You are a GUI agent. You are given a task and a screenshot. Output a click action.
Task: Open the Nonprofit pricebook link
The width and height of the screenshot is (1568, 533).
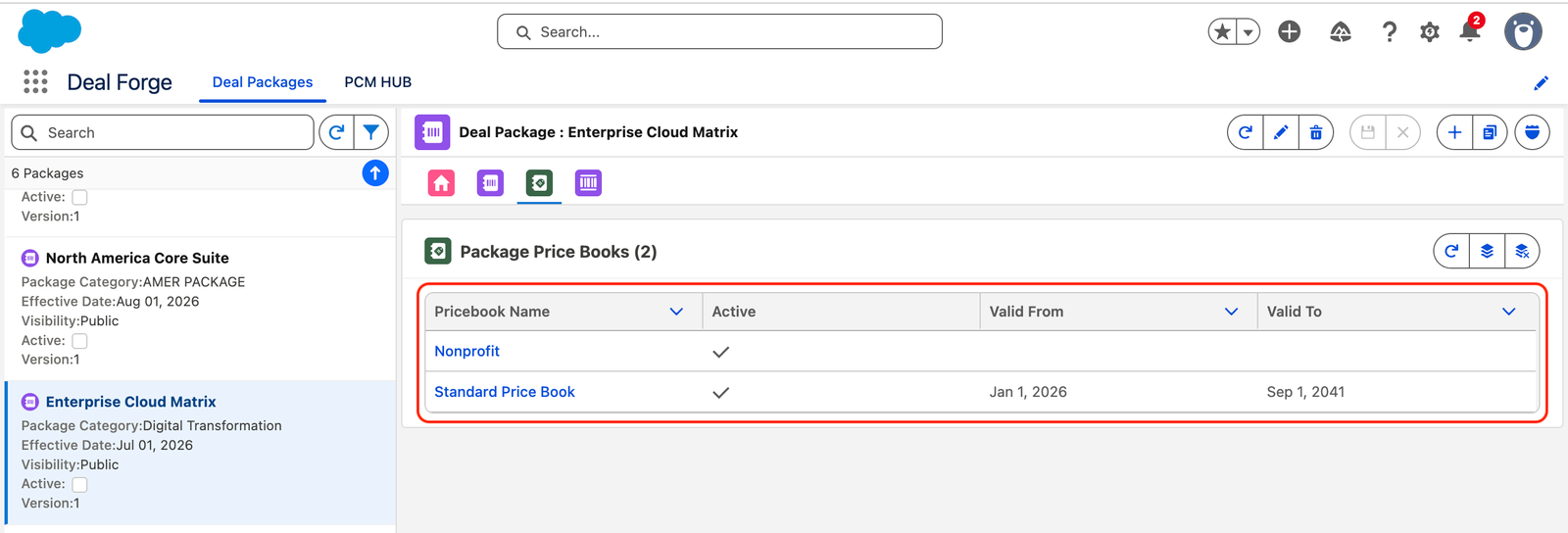467,351
